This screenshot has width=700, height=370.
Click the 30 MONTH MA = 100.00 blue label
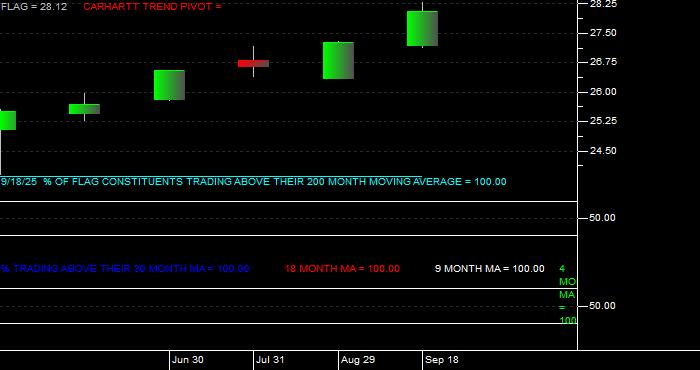pyautogui.click(x=125, y=269)
